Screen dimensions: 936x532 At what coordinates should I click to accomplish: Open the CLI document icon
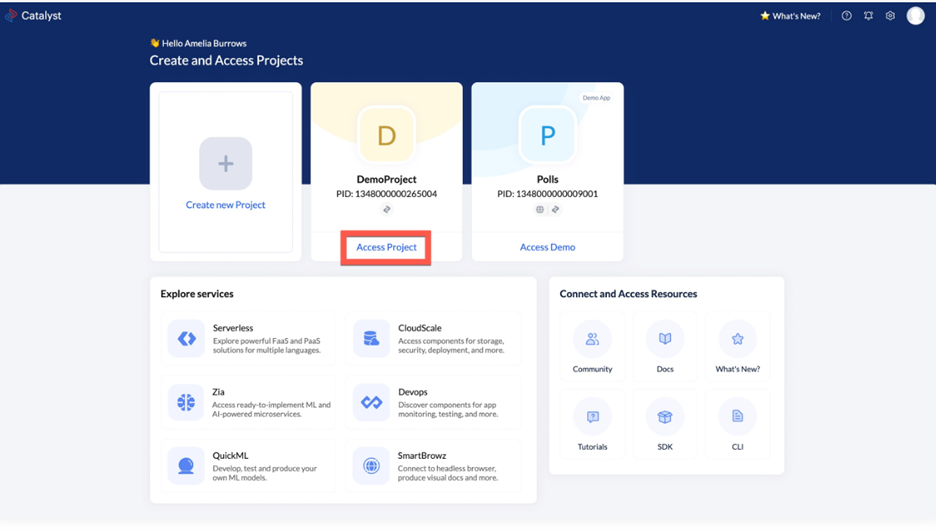click(737, 417)
